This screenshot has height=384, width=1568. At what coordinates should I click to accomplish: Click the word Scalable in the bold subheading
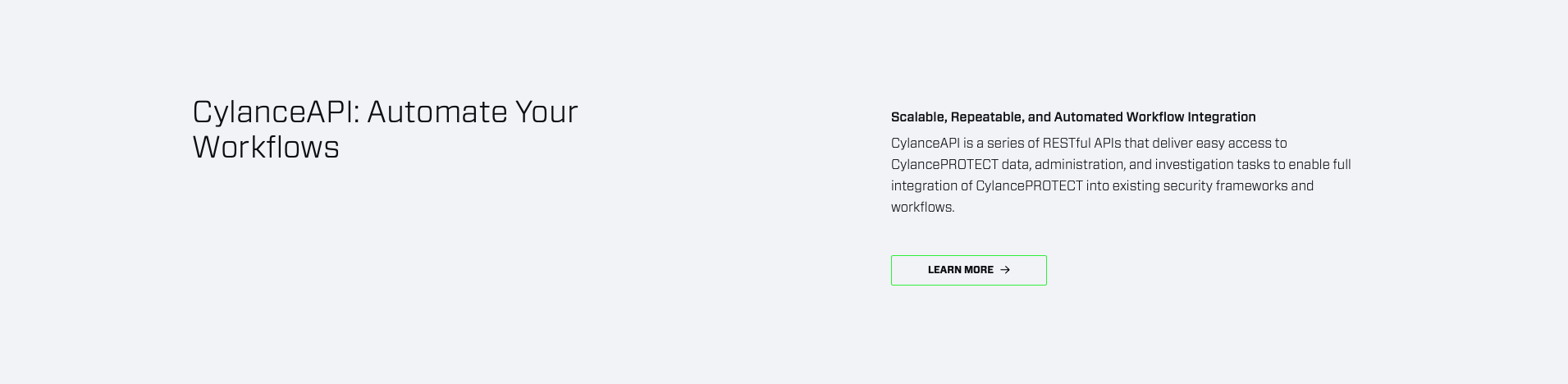point(918,117)
